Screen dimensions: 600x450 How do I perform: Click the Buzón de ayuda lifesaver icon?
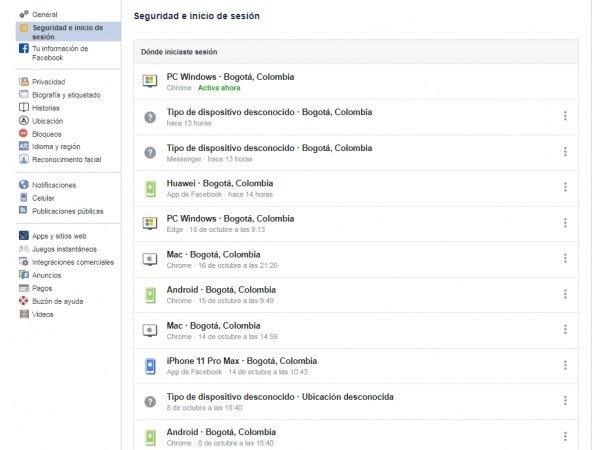pyautogui.click(x=23, y=301)
